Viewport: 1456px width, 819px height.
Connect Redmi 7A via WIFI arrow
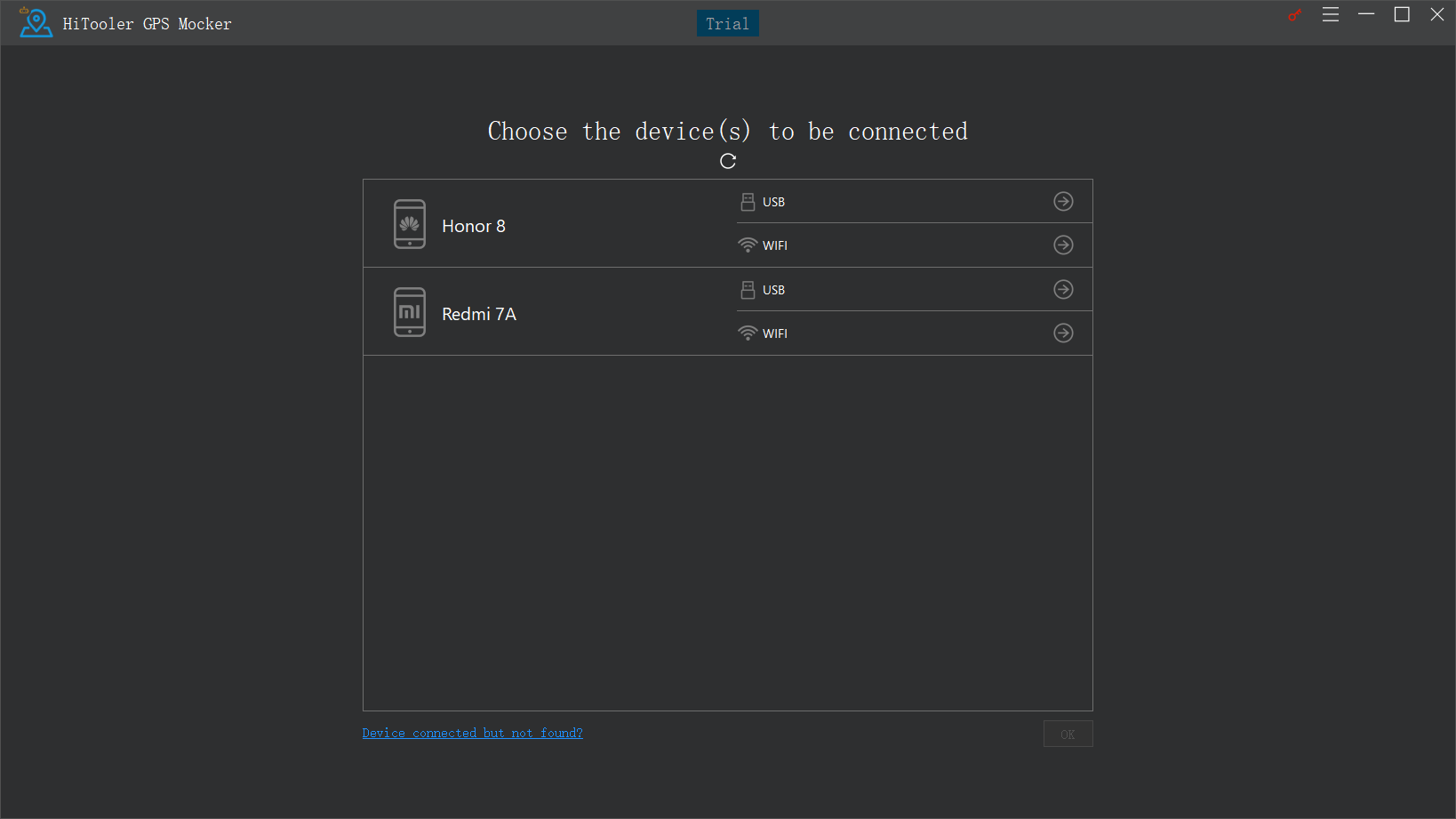[x=1063, y=333]
